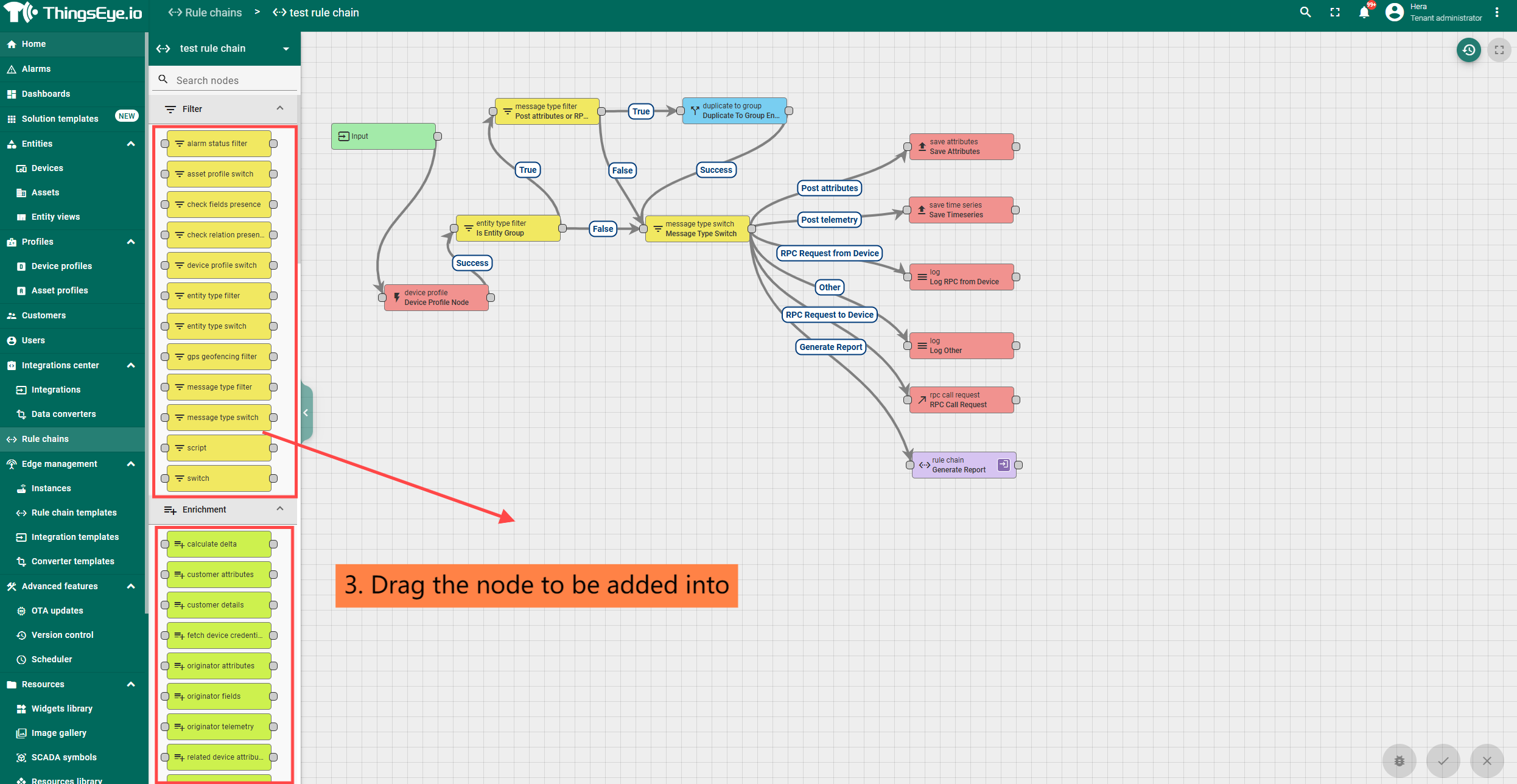
Task: Open the three-dot user menu
Action: pos(1497,12)
